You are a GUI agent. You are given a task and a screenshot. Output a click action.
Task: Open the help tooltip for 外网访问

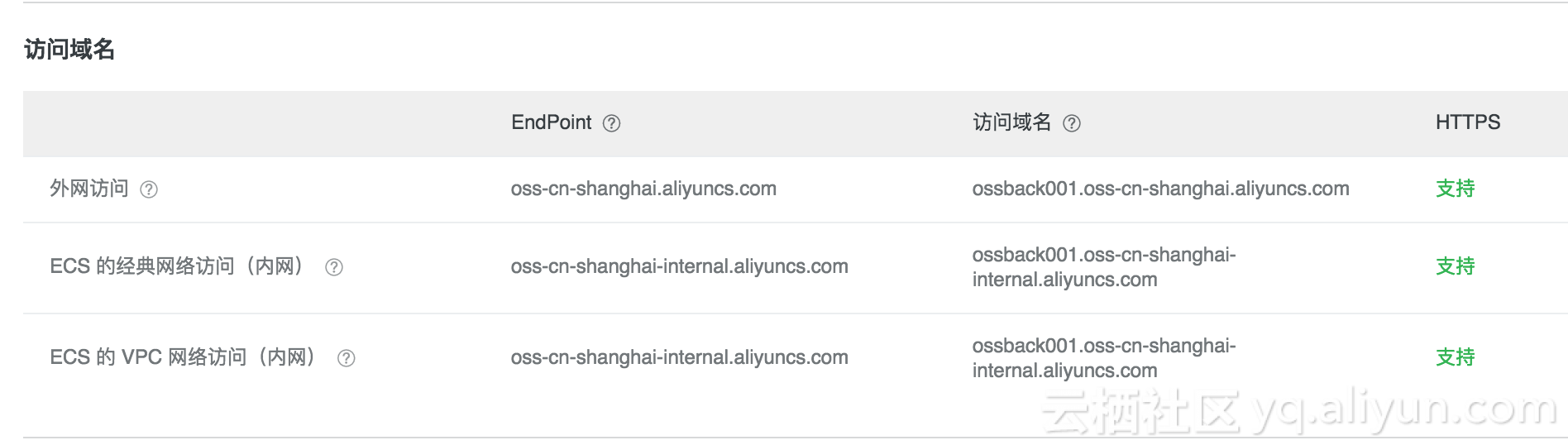coord(149,189)
